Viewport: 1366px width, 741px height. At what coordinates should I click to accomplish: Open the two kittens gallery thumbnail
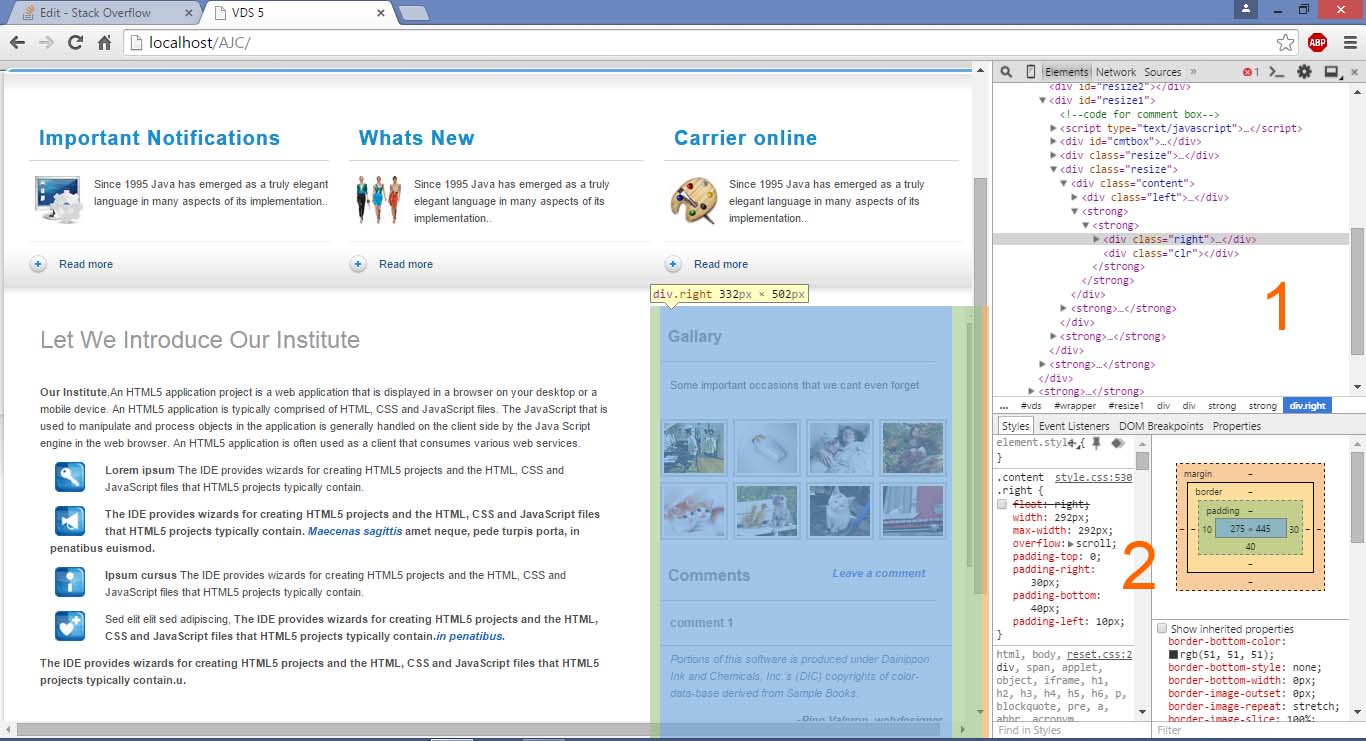694,511
